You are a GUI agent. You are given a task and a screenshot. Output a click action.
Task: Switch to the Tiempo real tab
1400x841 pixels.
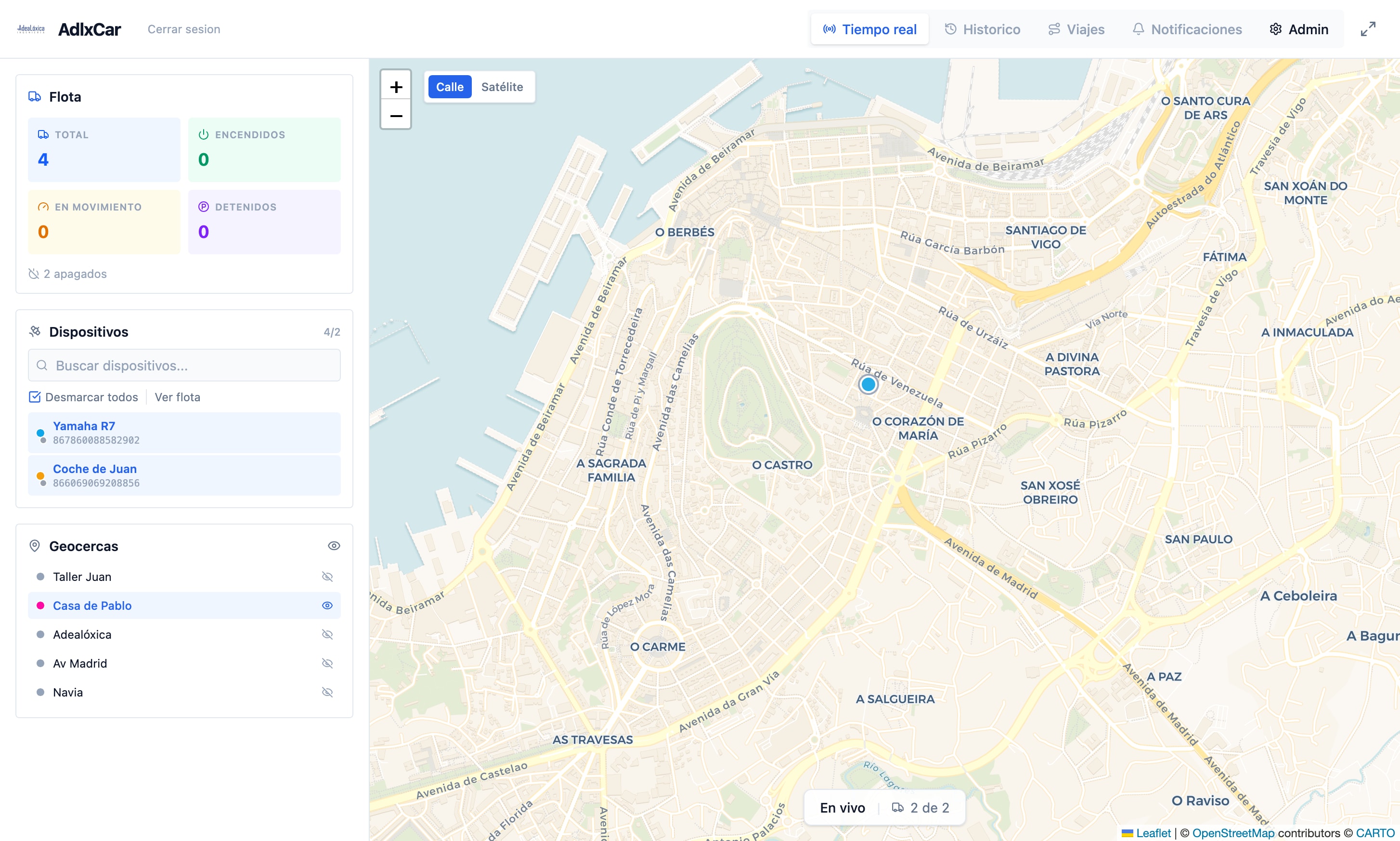point(869,29)
